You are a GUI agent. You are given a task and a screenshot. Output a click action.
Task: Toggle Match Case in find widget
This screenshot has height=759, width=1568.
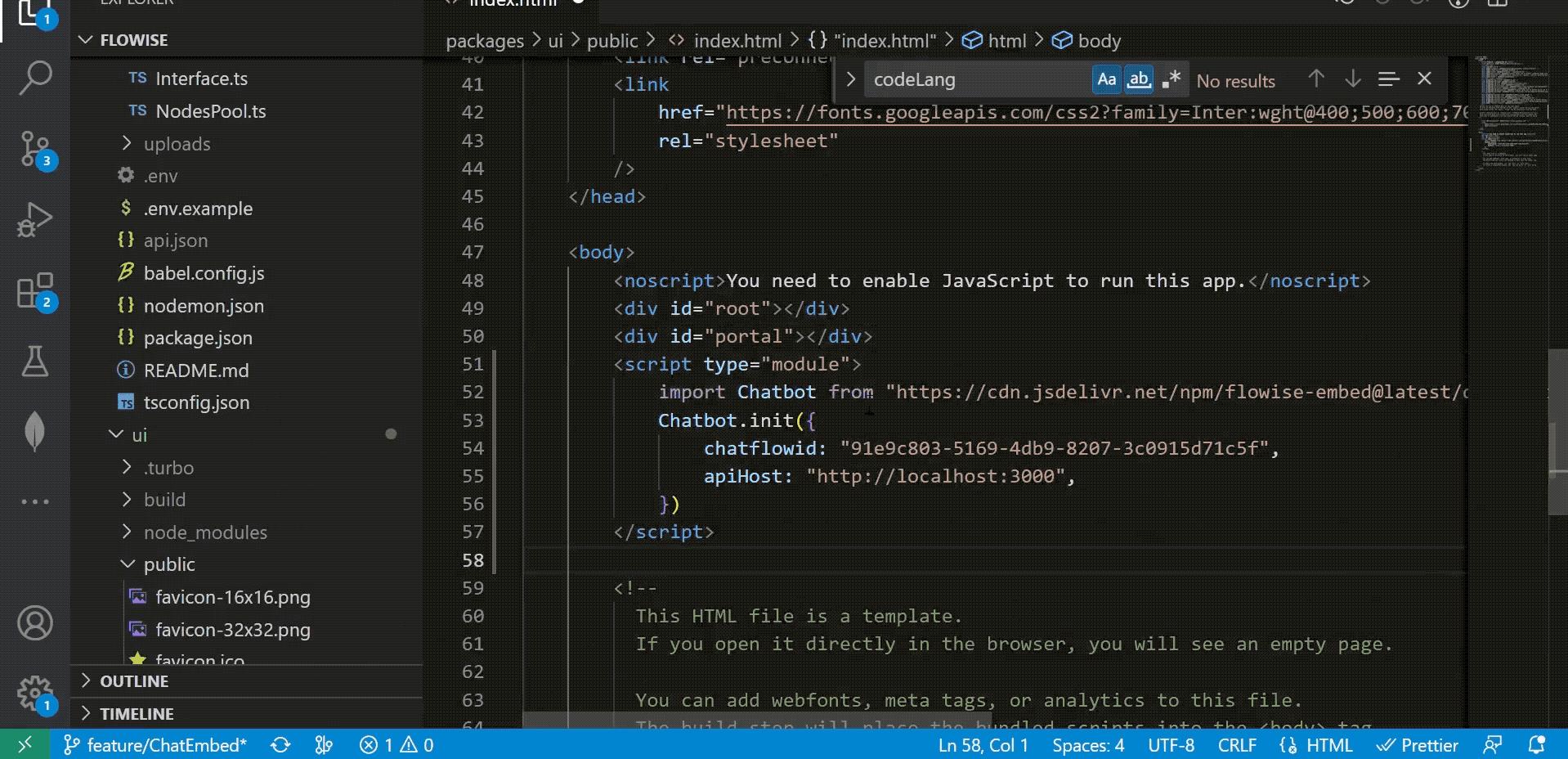1106,79
